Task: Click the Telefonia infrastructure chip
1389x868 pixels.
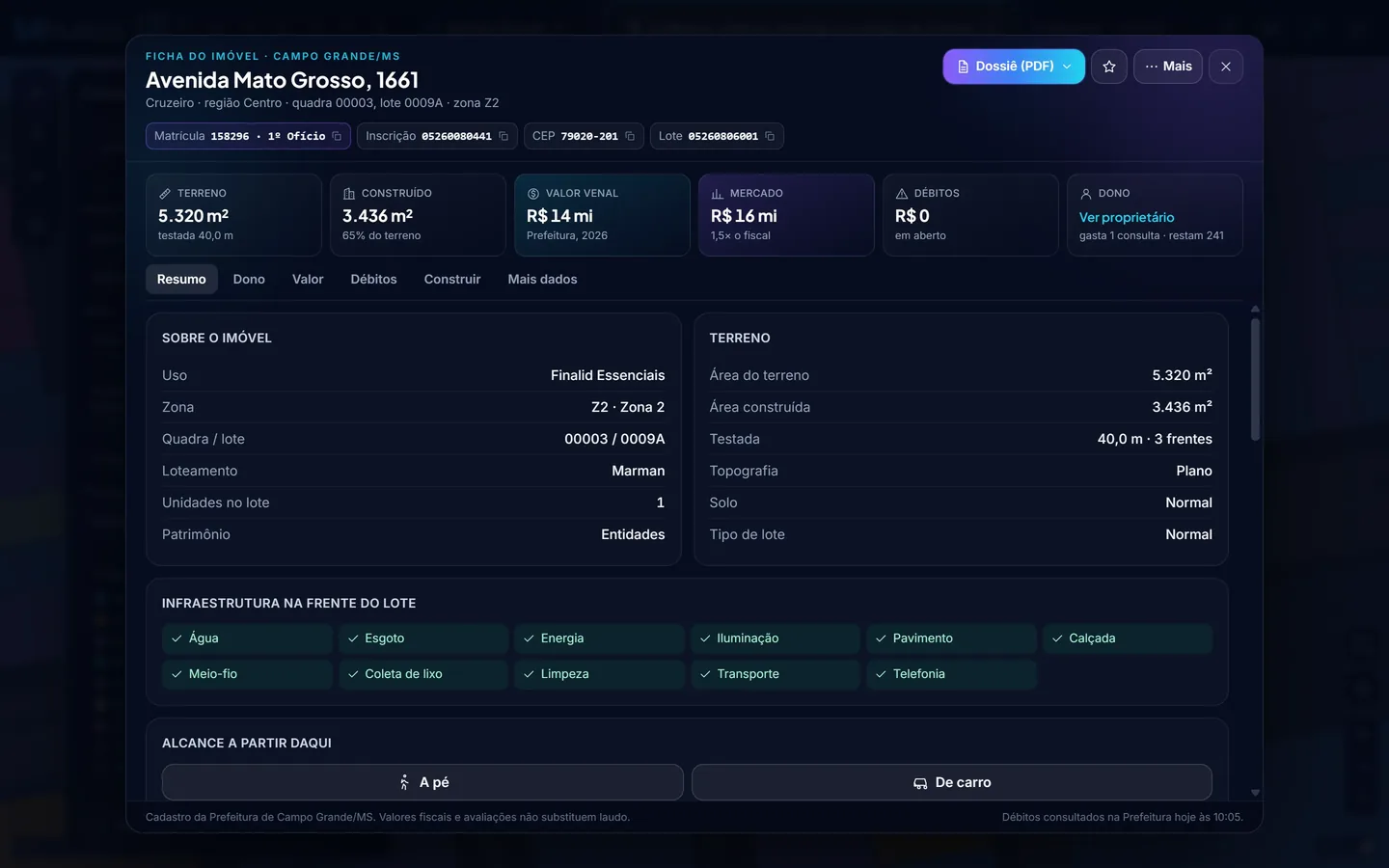Action: 951,674
